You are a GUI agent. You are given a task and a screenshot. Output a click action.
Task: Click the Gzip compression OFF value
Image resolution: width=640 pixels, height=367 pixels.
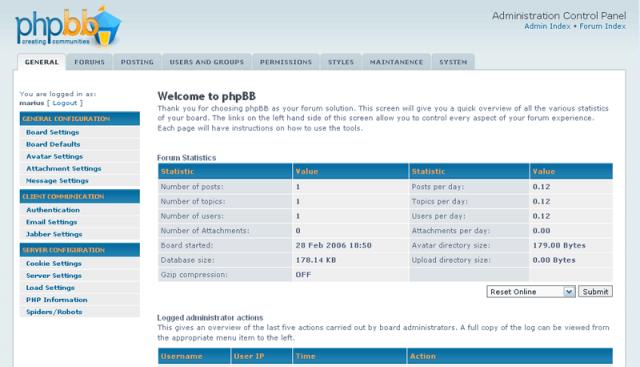pos(303,275)
